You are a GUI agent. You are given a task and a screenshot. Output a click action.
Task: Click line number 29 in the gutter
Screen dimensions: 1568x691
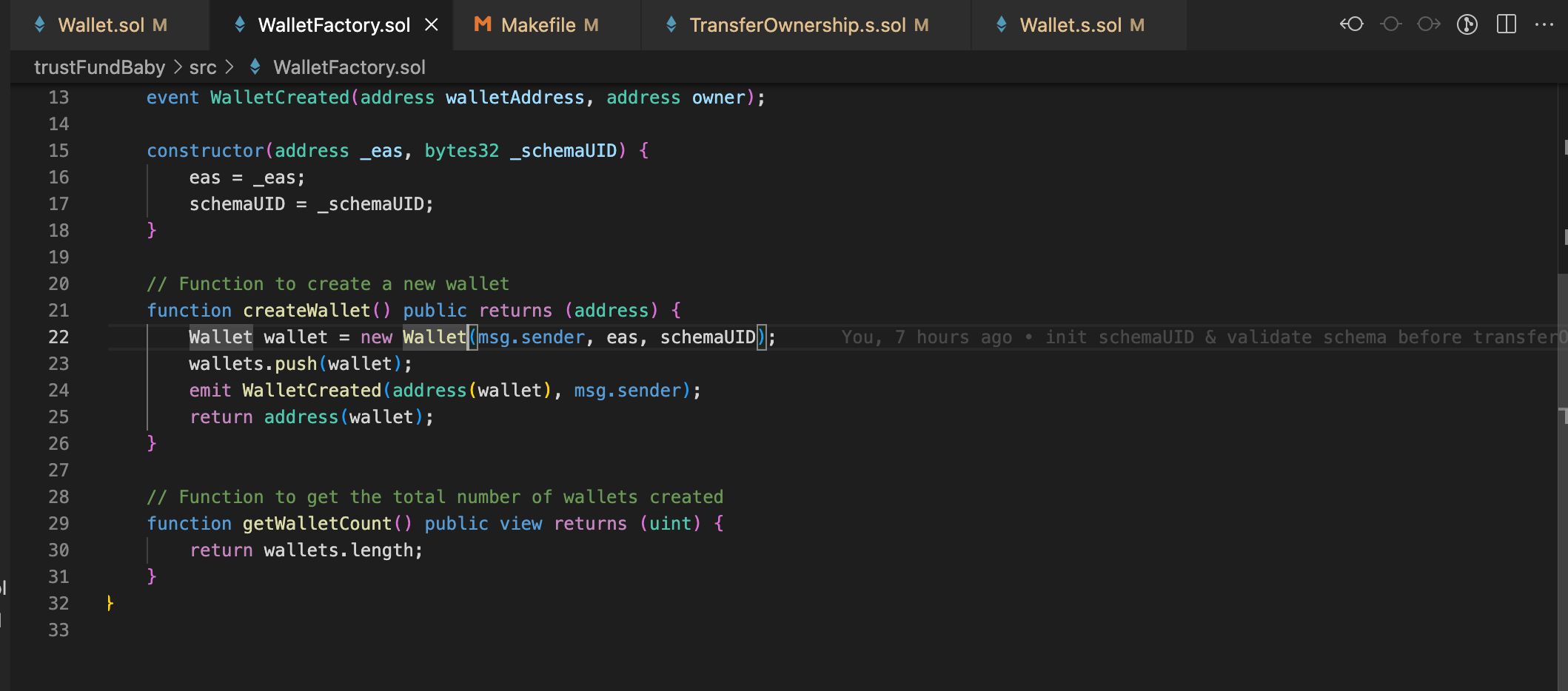click(x=58, y=524)
